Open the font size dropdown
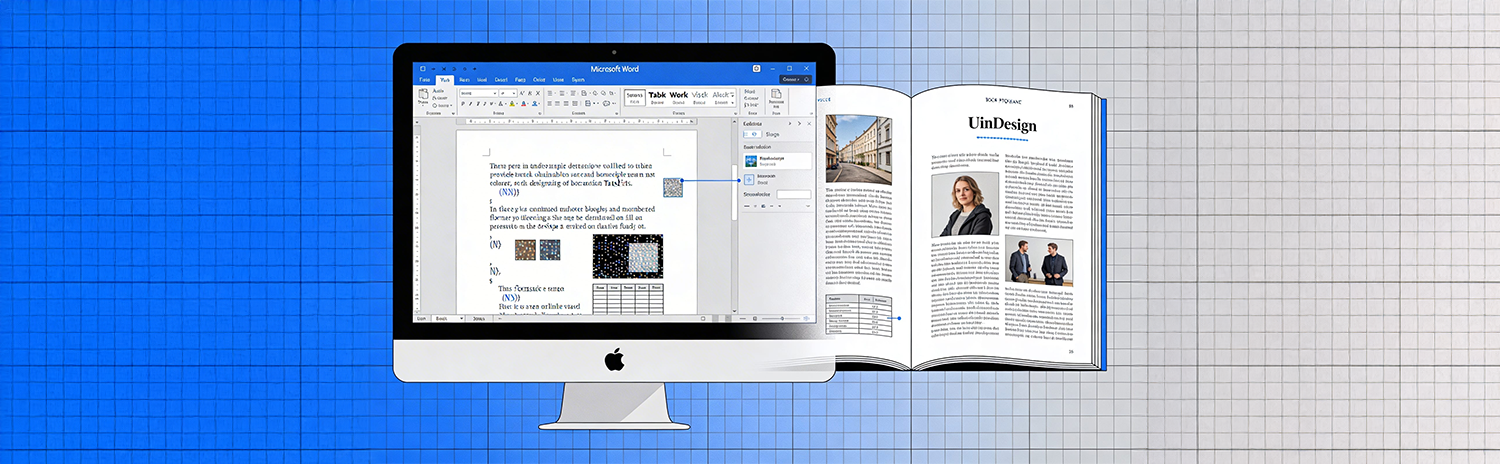Screen dimensions: 1500x464 coord(507,93)
